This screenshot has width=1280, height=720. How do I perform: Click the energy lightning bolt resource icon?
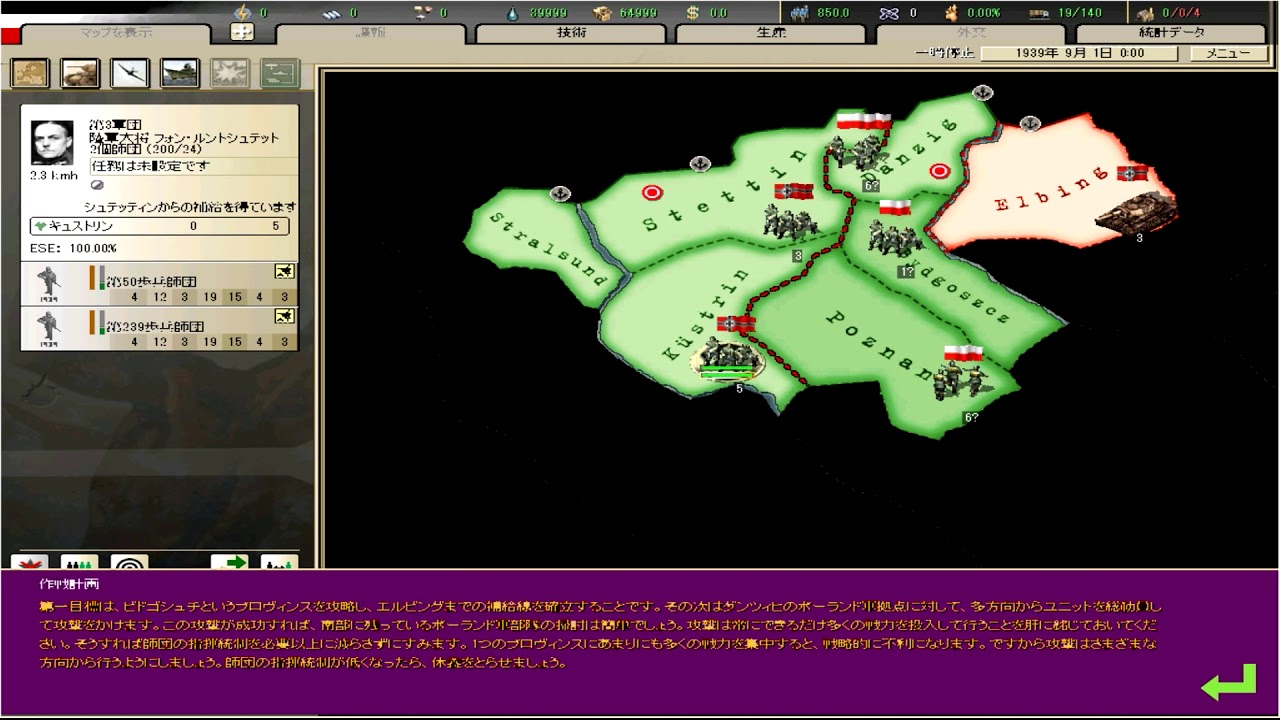click(243, 12)
